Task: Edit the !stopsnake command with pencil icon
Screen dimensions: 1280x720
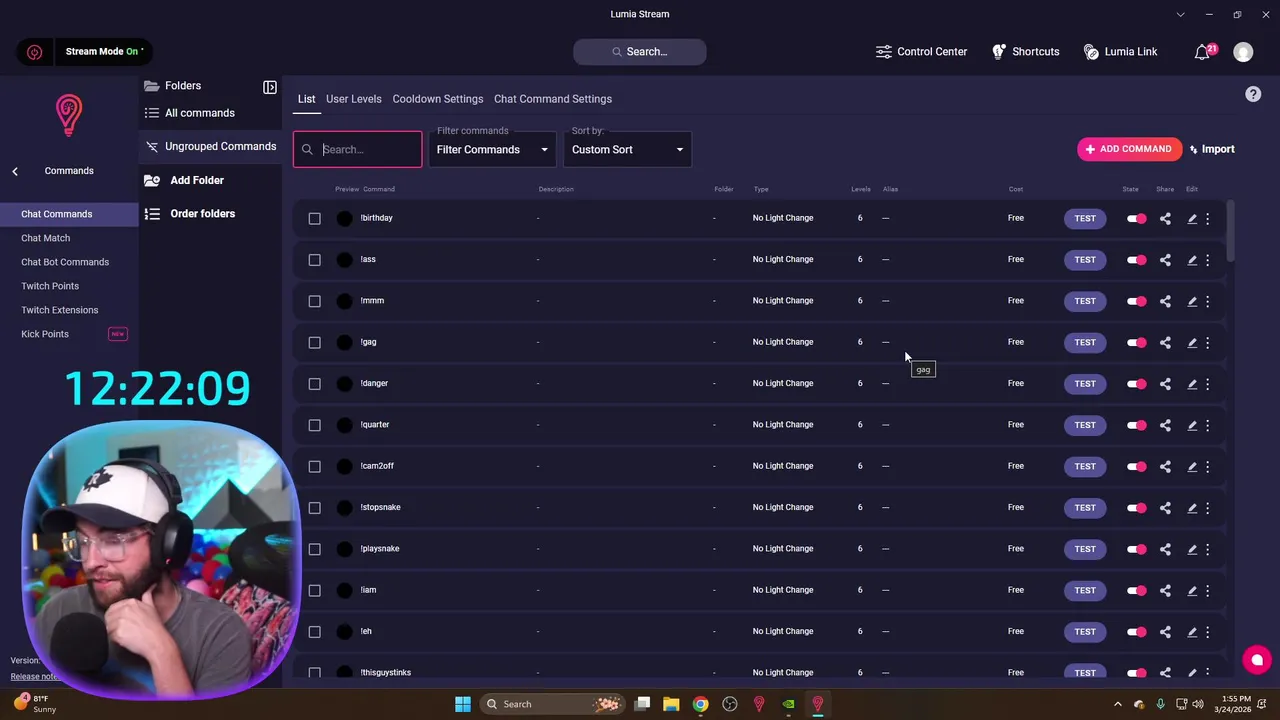Action: (x=1192, y=508)
